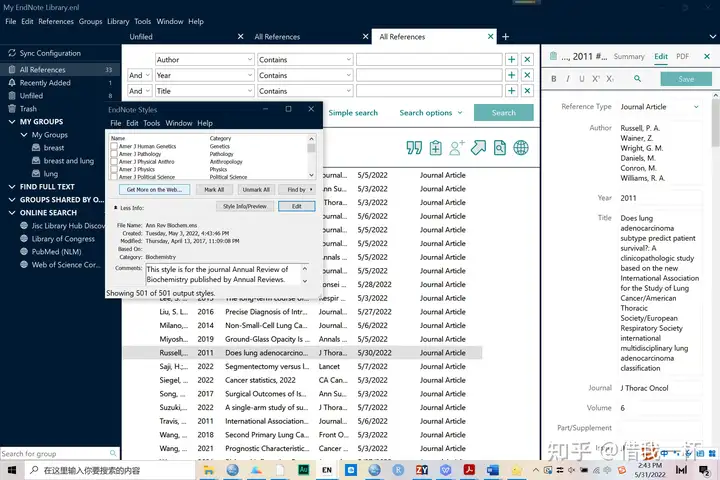Expand the Search options dropdown
720x480 pixels.
pyautogui.click(x=431, y=113)
